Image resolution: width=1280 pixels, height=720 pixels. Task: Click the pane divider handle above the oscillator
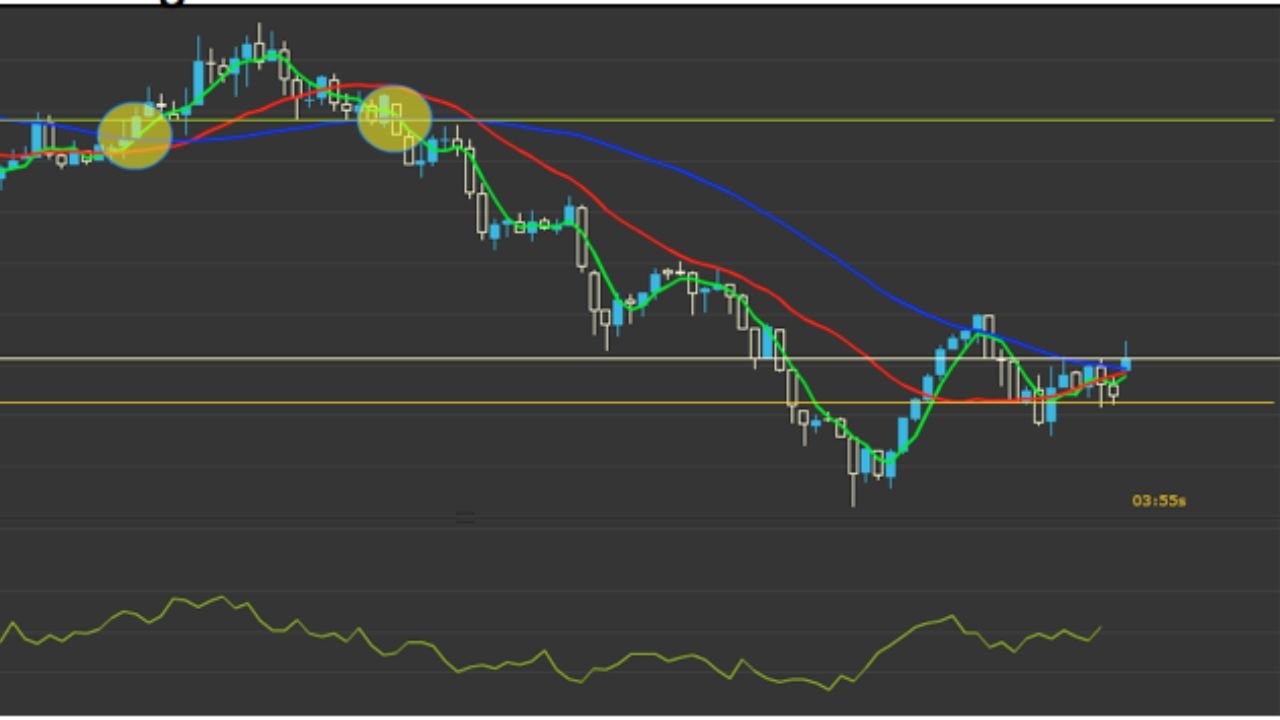[465, 518]
